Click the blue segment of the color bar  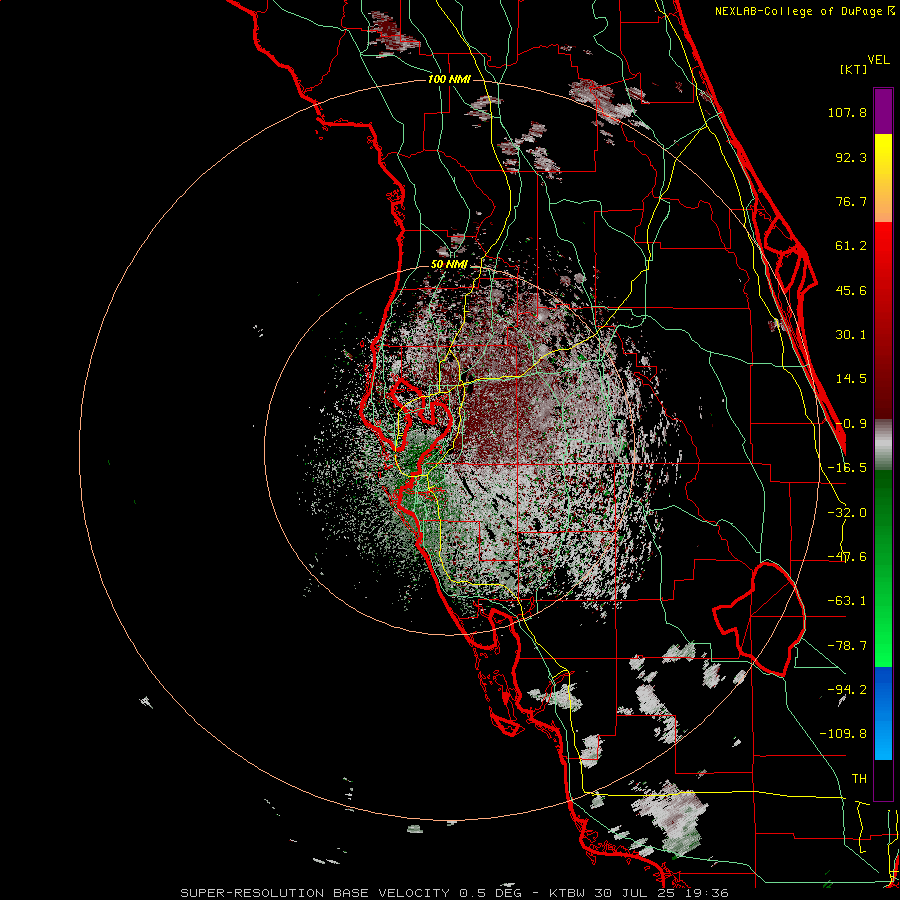(883, 713)
